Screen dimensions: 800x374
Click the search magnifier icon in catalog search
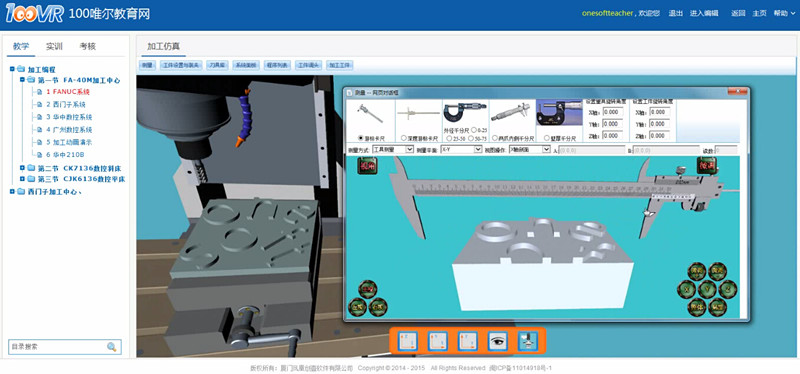[111, 347]
